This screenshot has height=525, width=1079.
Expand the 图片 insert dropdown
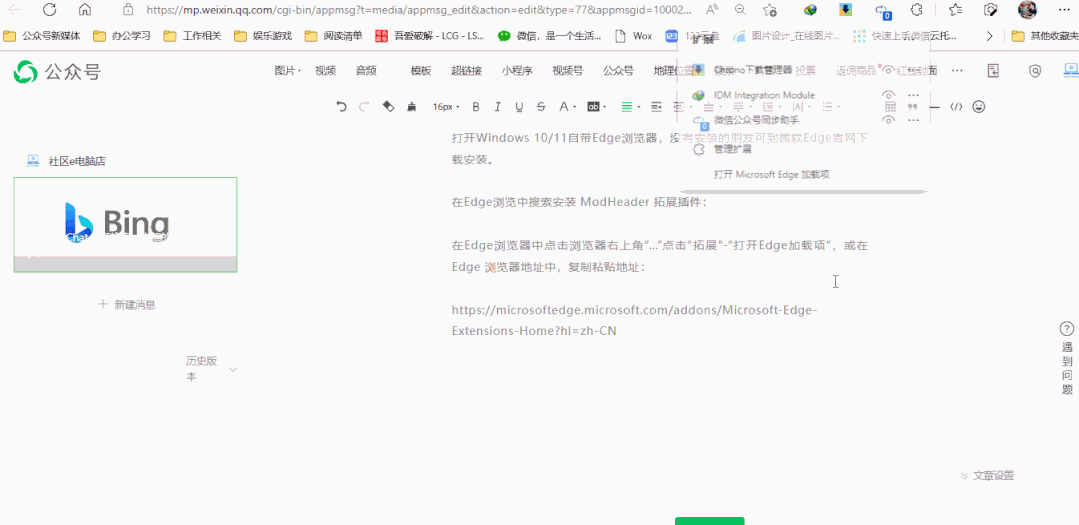coord(288,70)
